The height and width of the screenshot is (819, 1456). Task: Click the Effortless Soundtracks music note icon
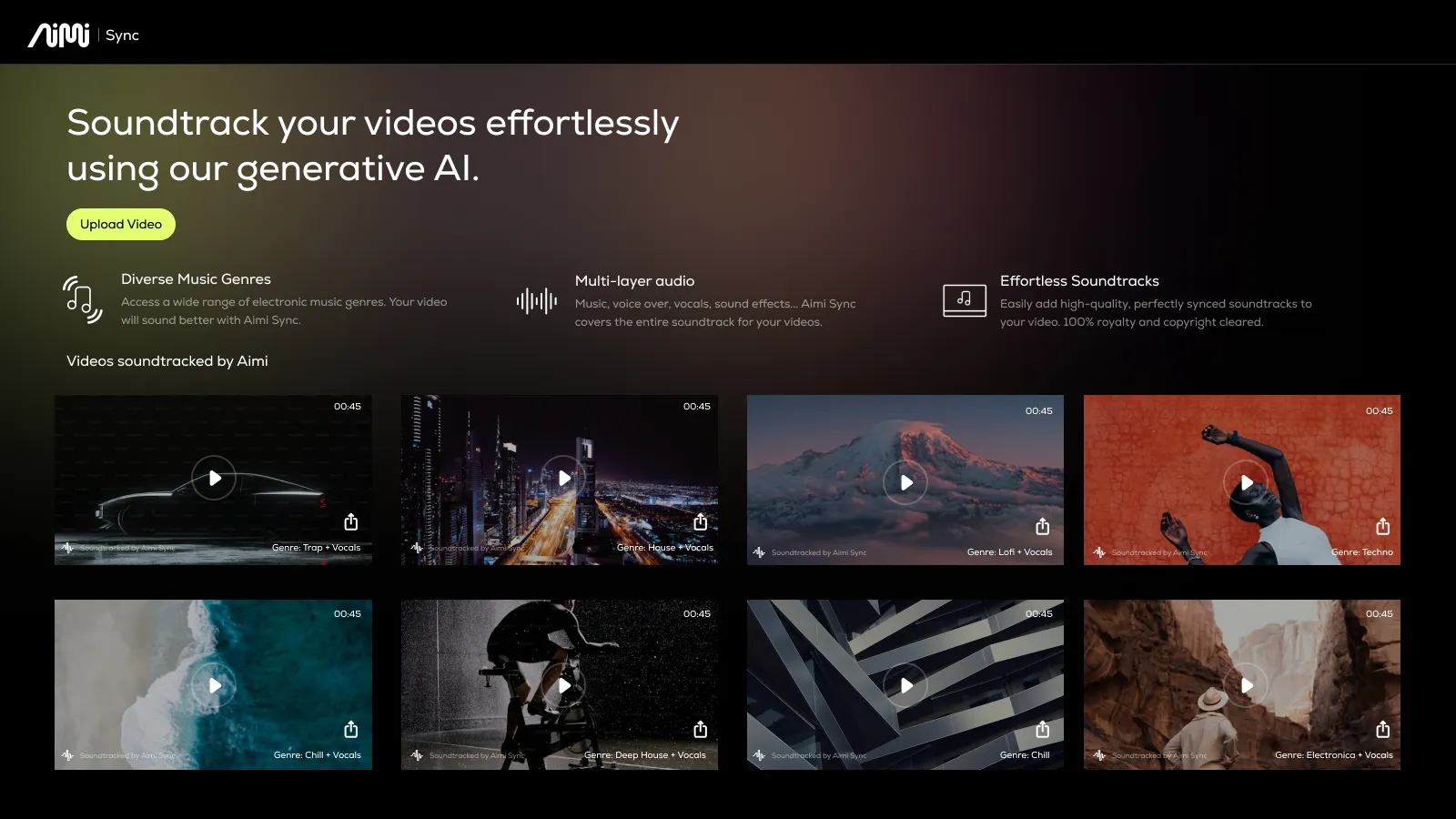tap(965, 298)
